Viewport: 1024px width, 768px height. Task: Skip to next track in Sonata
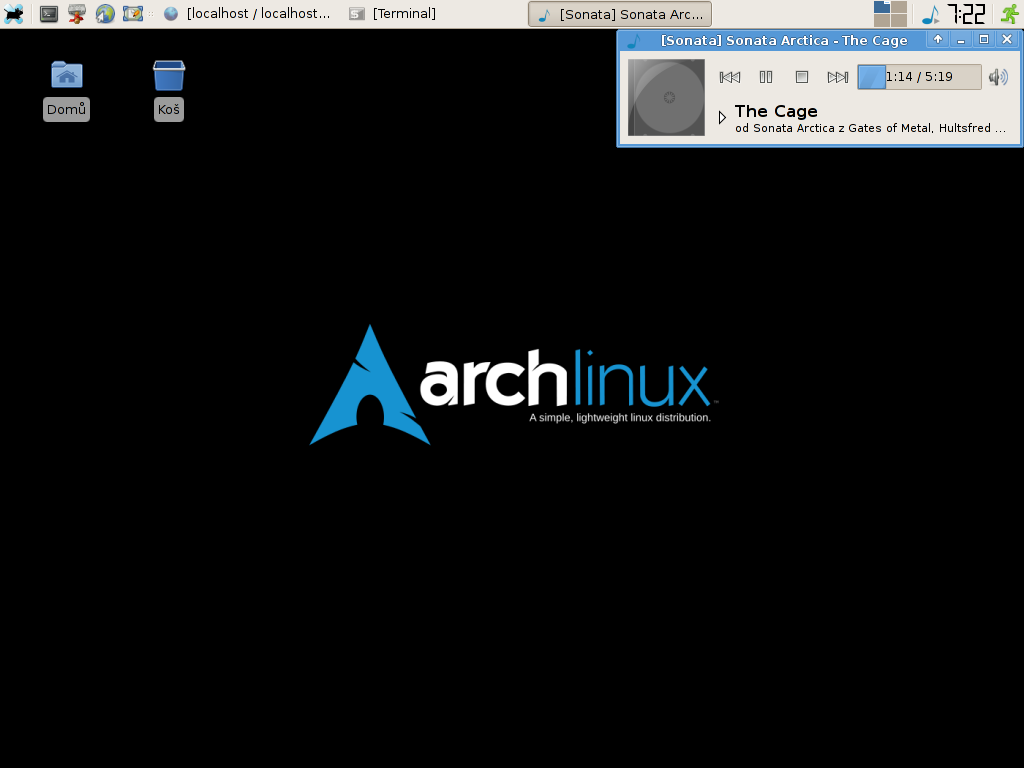(838, 77)
